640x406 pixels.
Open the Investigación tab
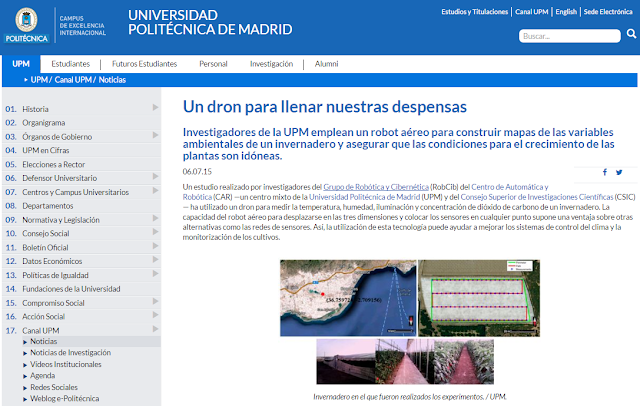click(271, 64)
